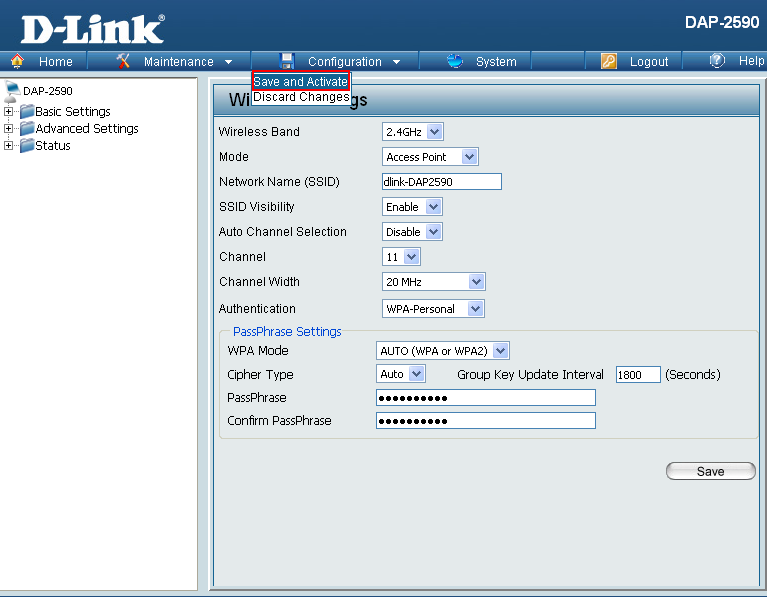Select the Basic Settings tree label
The width and height of the screenshot is (767, 597).
[73, 112]
